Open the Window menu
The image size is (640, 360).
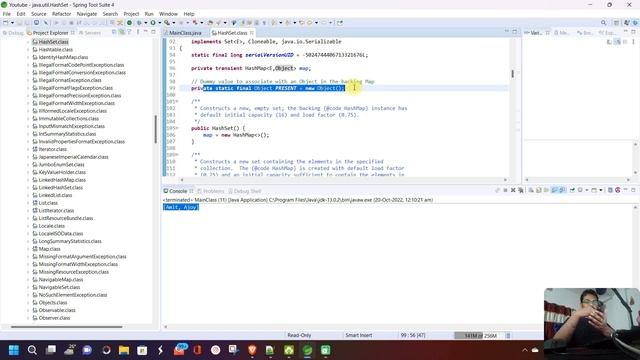[168, 14]
